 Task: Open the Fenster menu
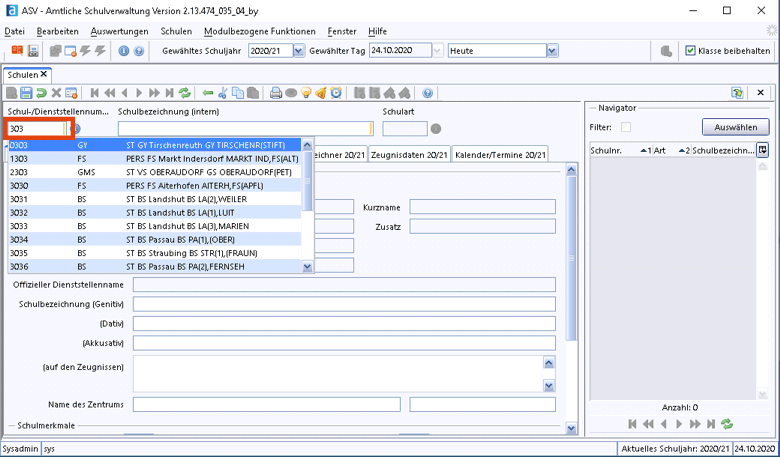[342, 31]
